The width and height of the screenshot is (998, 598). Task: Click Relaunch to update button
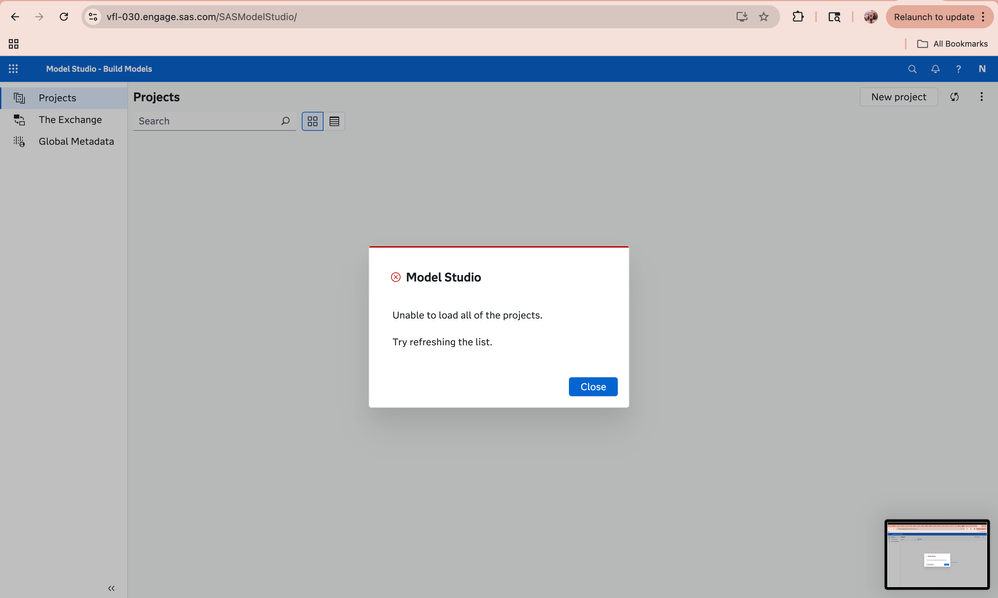click(934, 17)
